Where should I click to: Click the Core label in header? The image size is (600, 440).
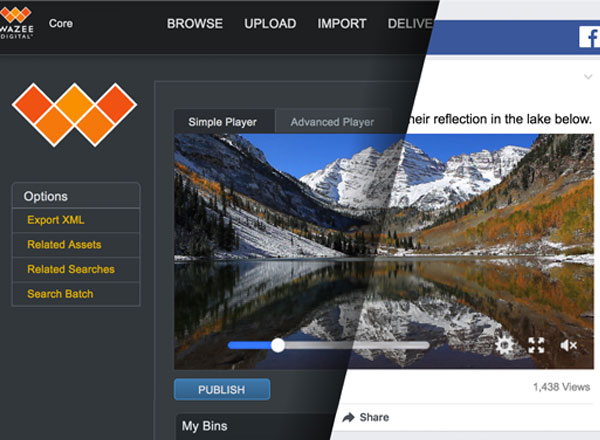60,23
